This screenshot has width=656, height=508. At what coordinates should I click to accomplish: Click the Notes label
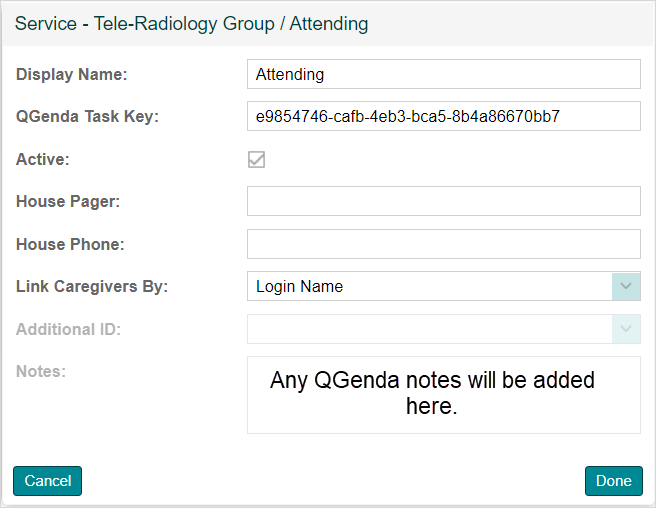[x=41, y=371]
